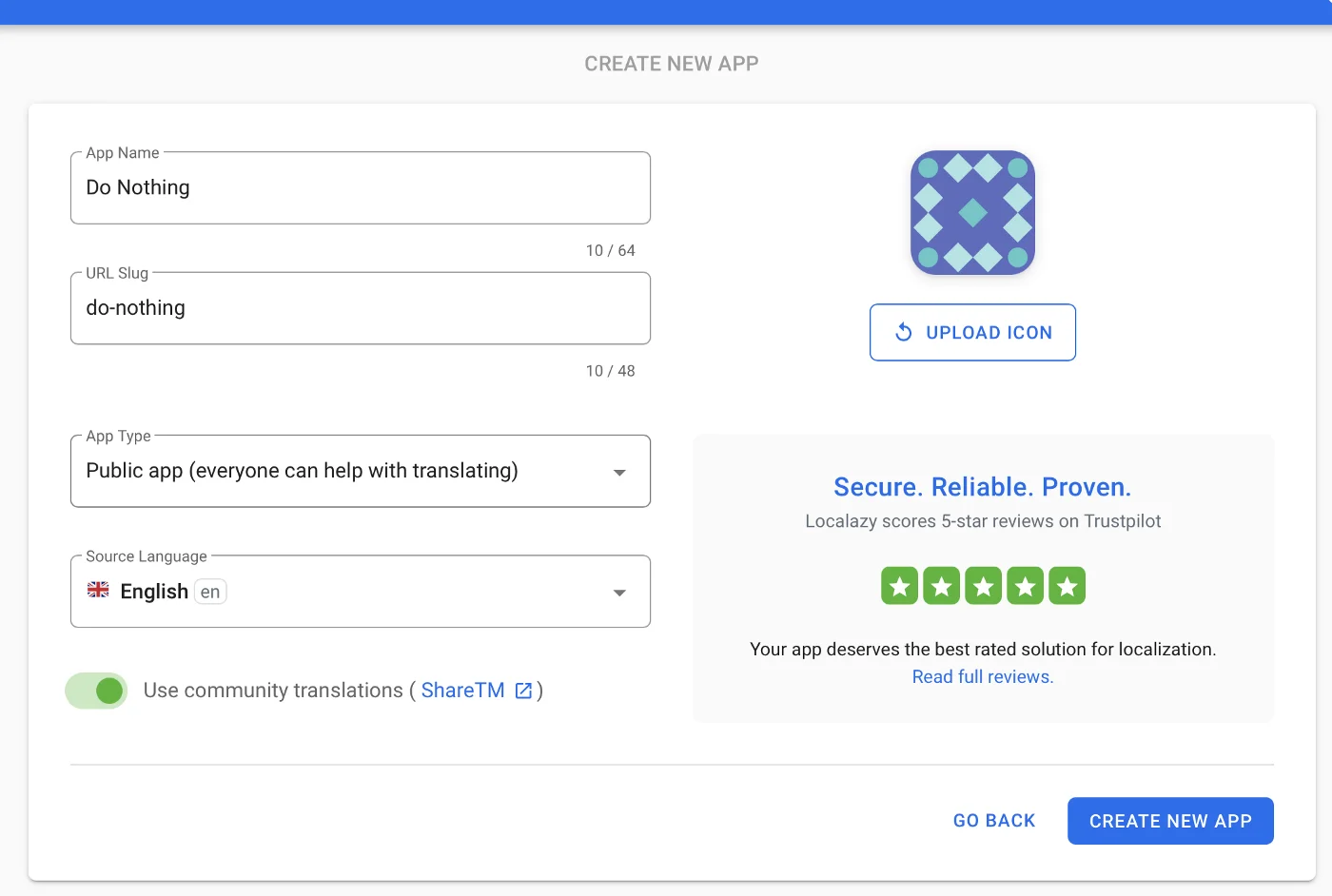Click the second green Trustpilot star

(x=941, y=586)
